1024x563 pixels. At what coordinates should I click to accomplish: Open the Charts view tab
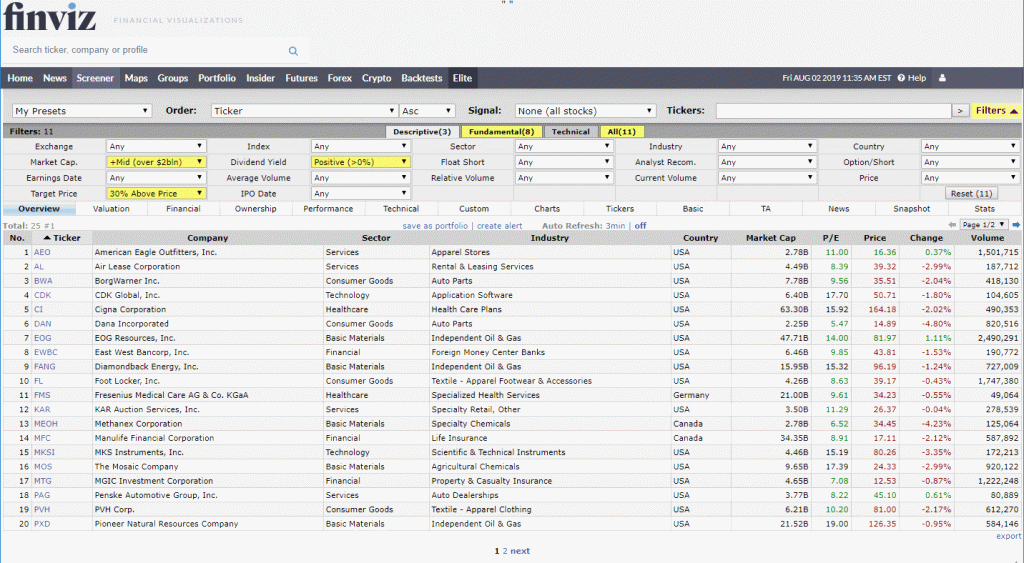[x=547, y=209]
